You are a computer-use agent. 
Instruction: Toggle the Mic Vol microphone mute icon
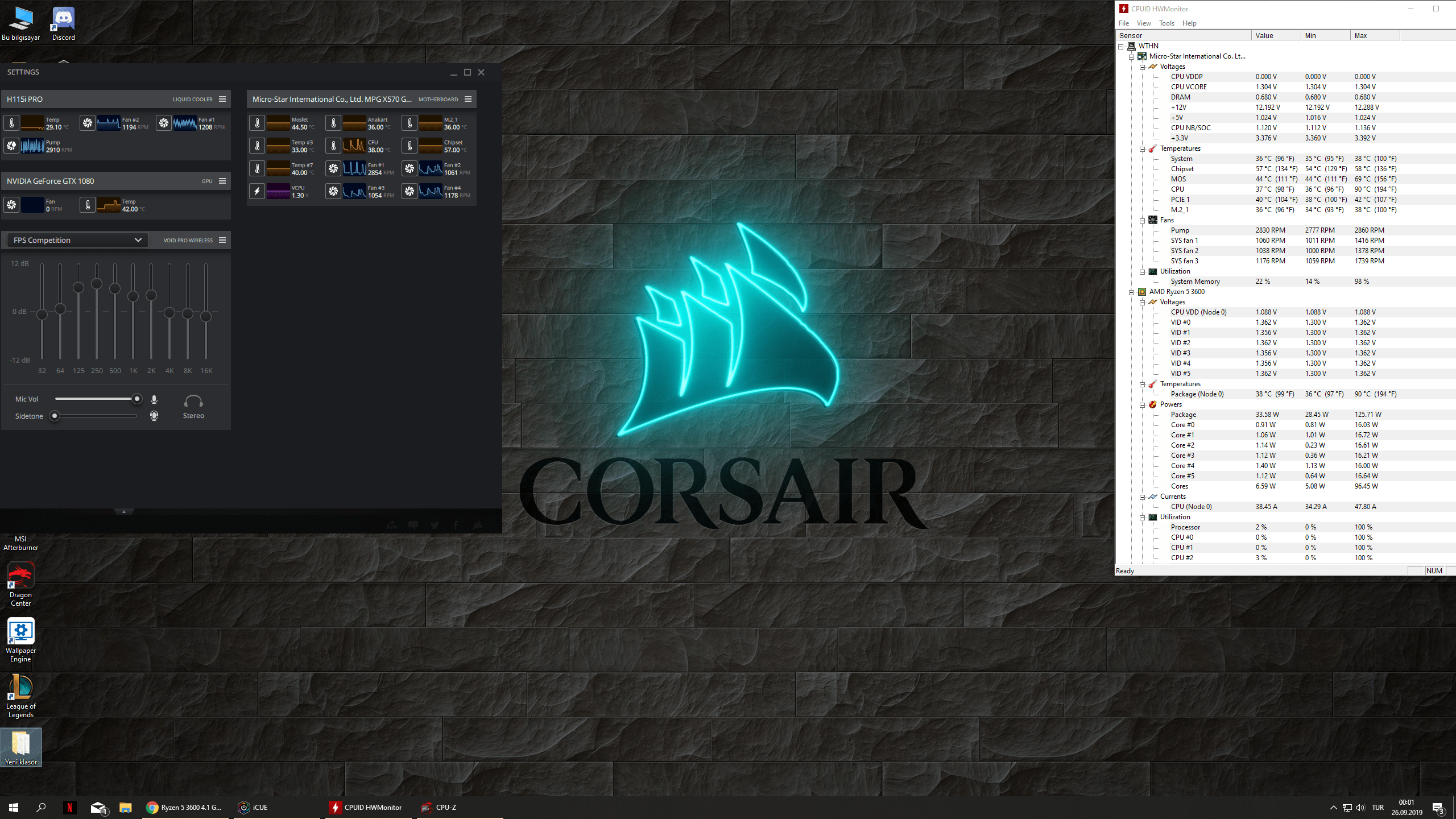(x=154, y=399)
